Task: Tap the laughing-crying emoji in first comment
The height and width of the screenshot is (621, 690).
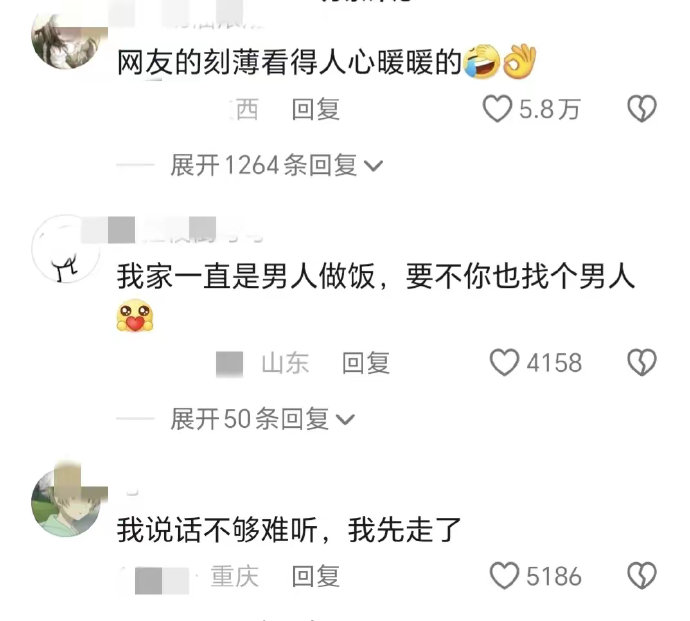Action: point(481,61)
